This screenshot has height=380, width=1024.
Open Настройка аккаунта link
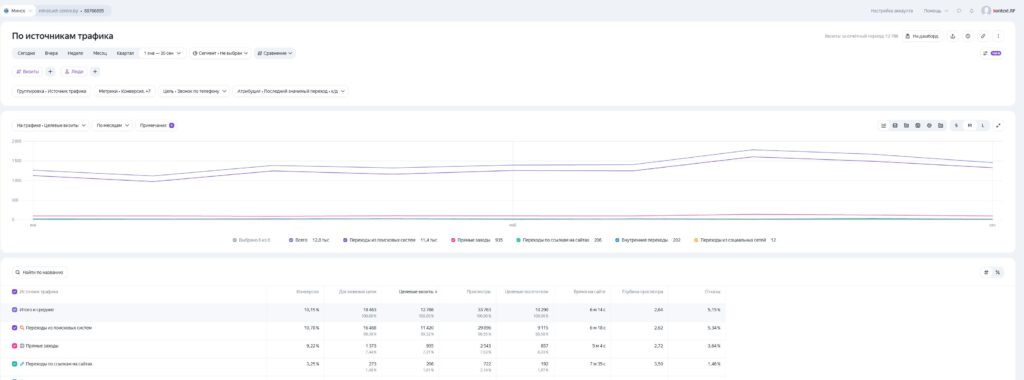(x=891, y=11)
